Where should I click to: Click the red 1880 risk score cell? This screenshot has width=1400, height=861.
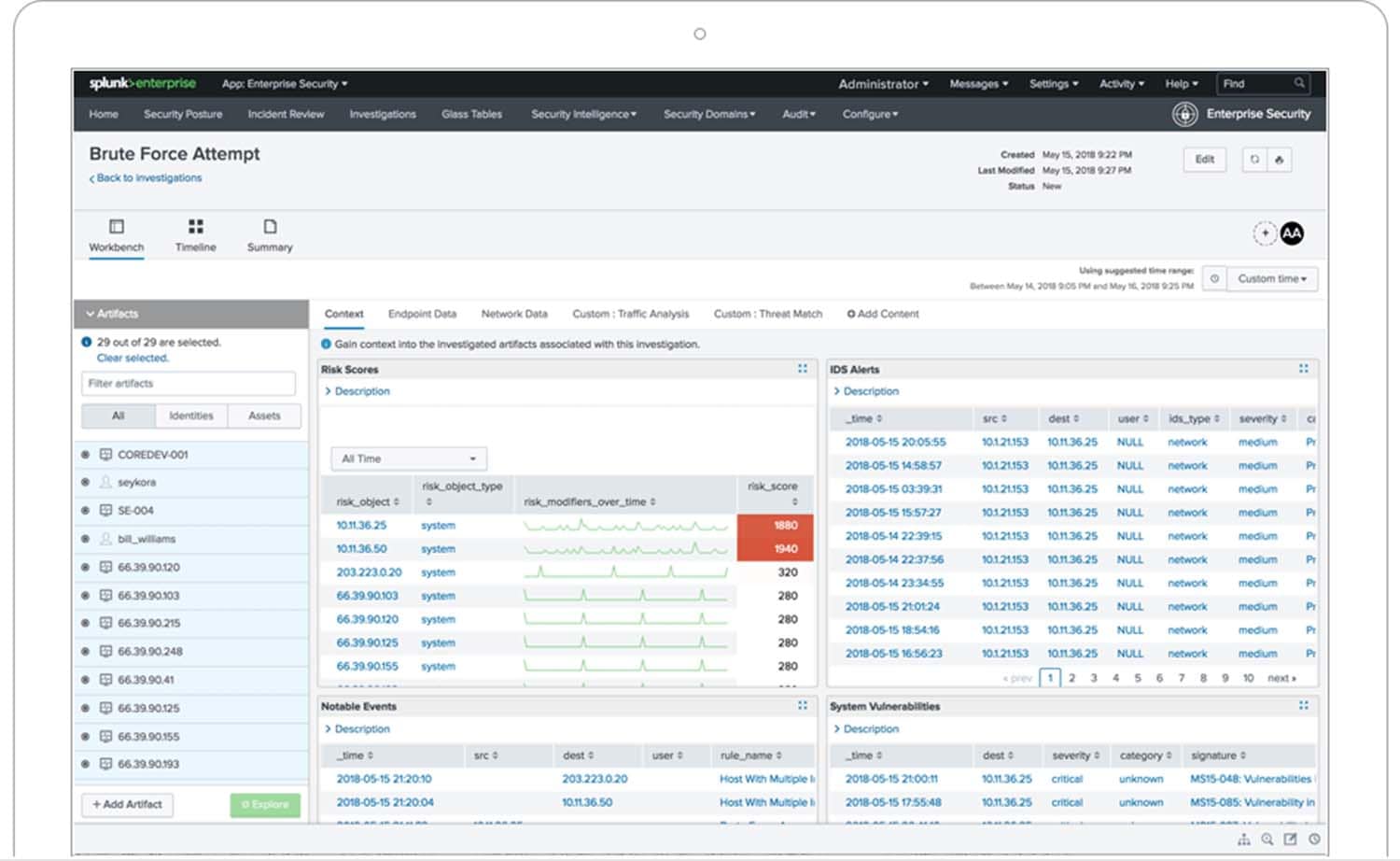tap(775, 526)
